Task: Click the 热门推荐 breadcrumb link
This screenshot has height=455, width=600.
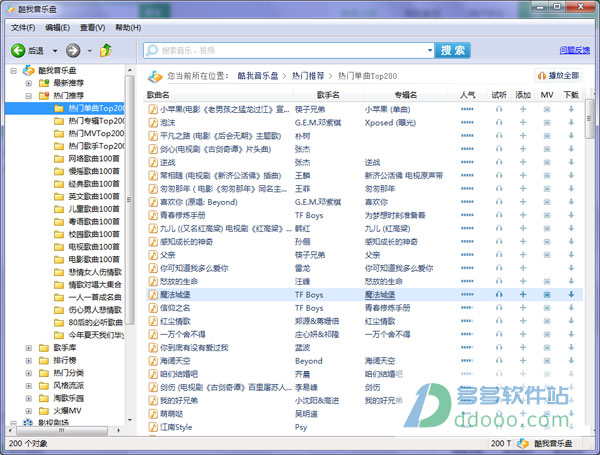Action: pos(308,76)
